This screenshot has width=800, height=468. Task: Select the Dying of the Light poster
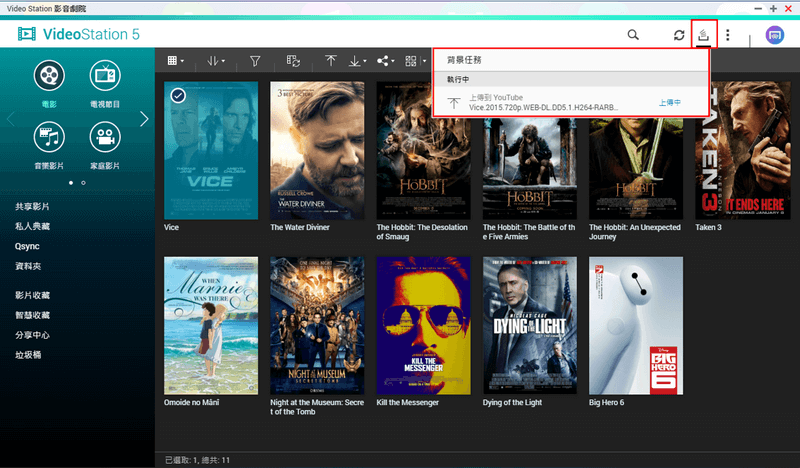click(530, 326)
